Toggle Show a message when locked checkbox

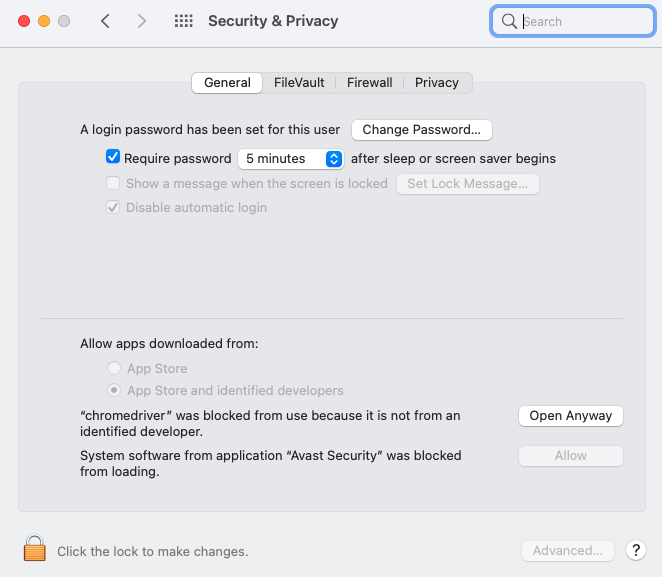113,183
